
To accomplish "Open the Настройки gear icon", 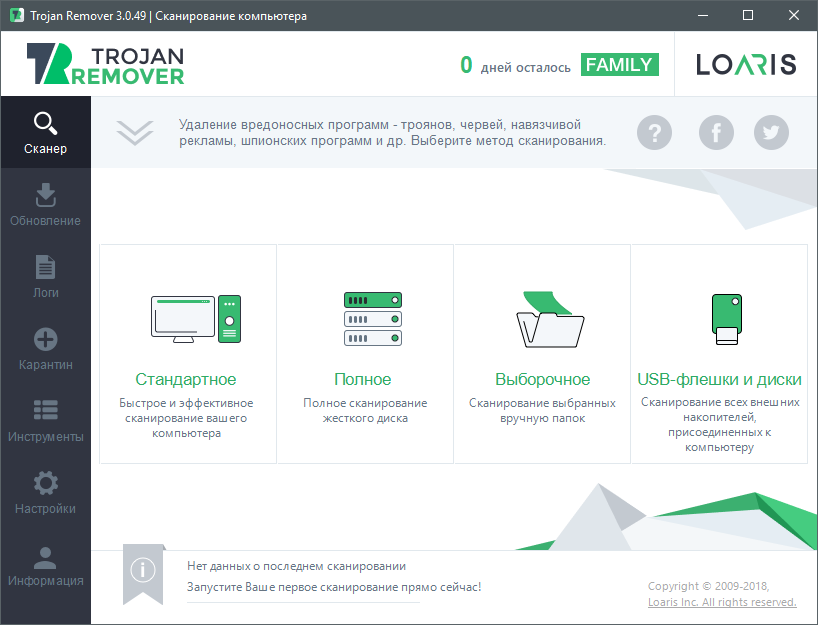I will click(45, 483).
